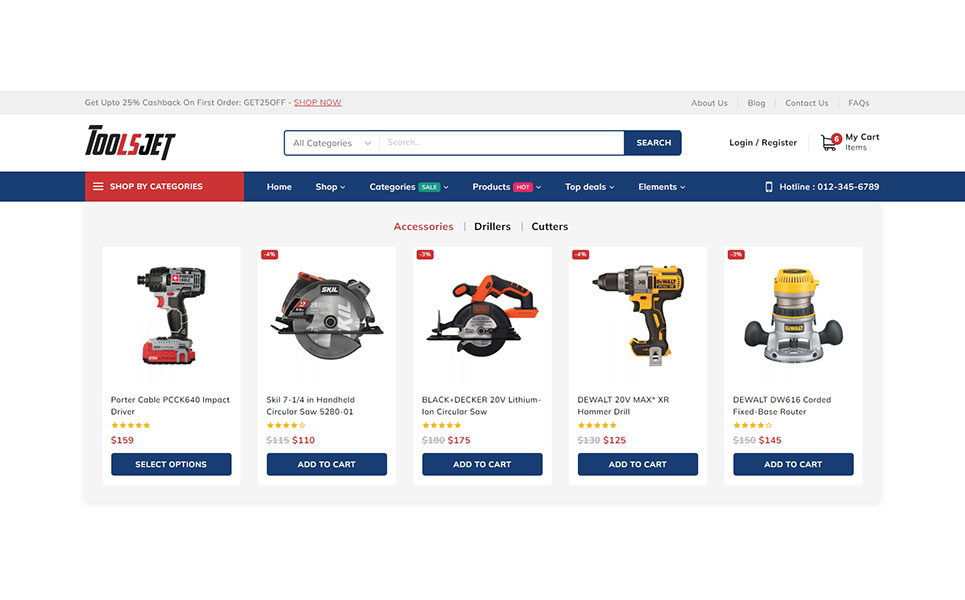Image resolution: width=965 pixels, height=600 pixels.
Task: Open the All Categories dropdown
Action: [331, 143]
